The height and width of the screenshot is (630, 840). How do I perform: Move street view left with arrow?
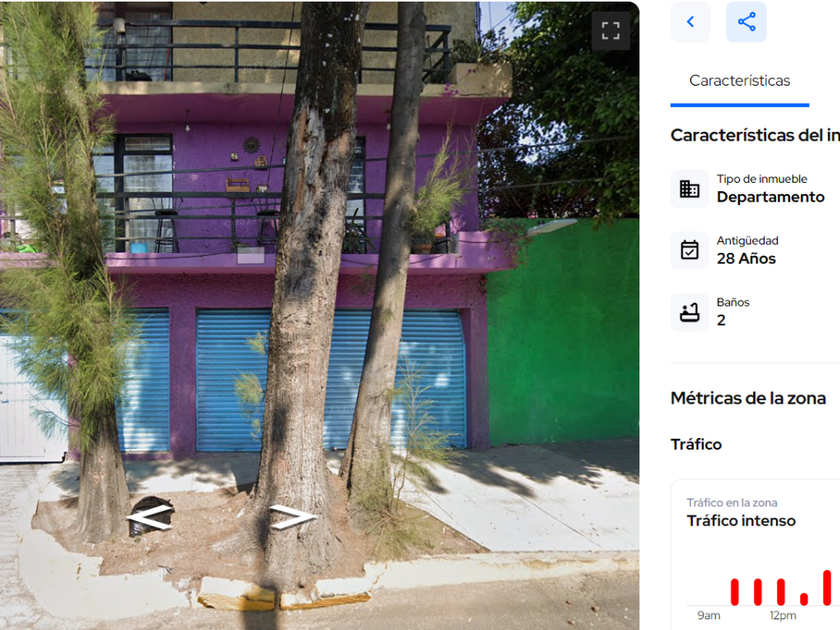(x=149, y=518)
